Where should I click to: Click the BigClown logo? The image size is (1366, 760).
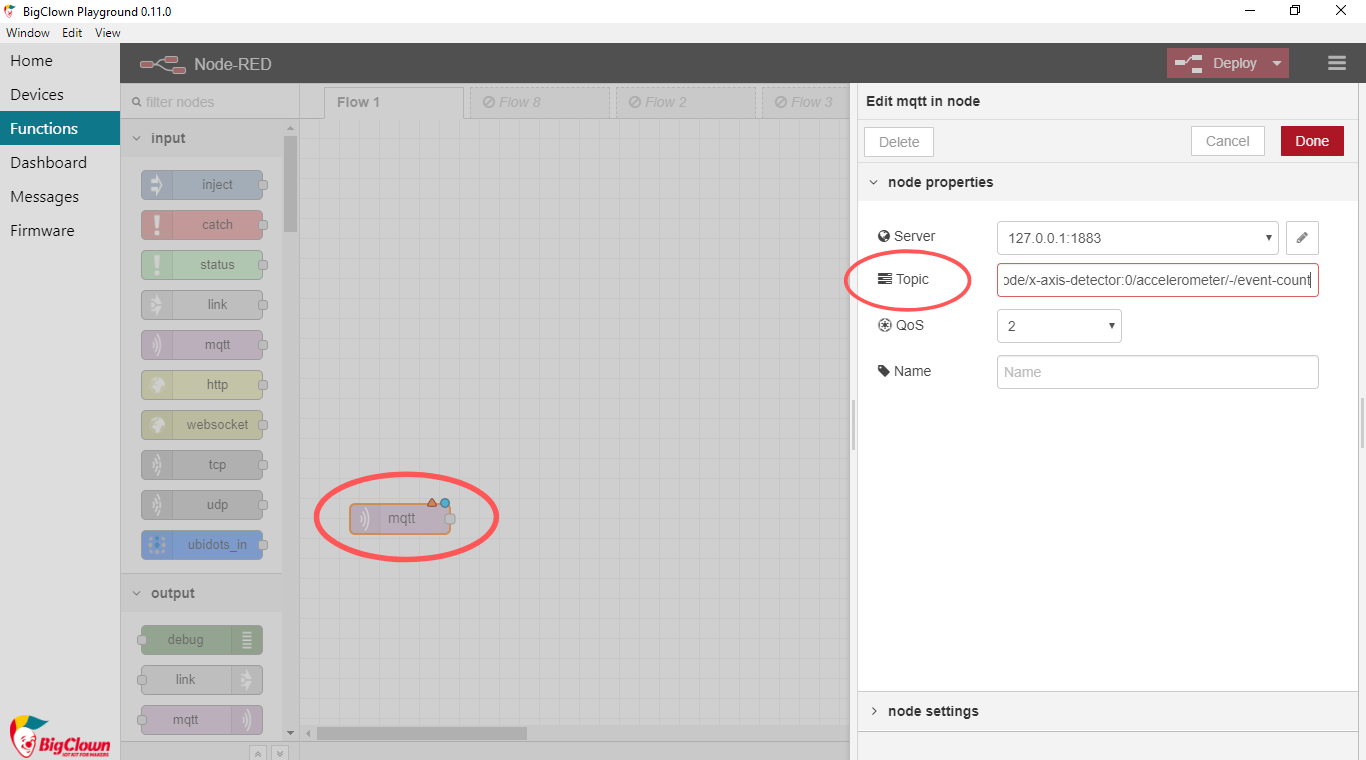60,738
